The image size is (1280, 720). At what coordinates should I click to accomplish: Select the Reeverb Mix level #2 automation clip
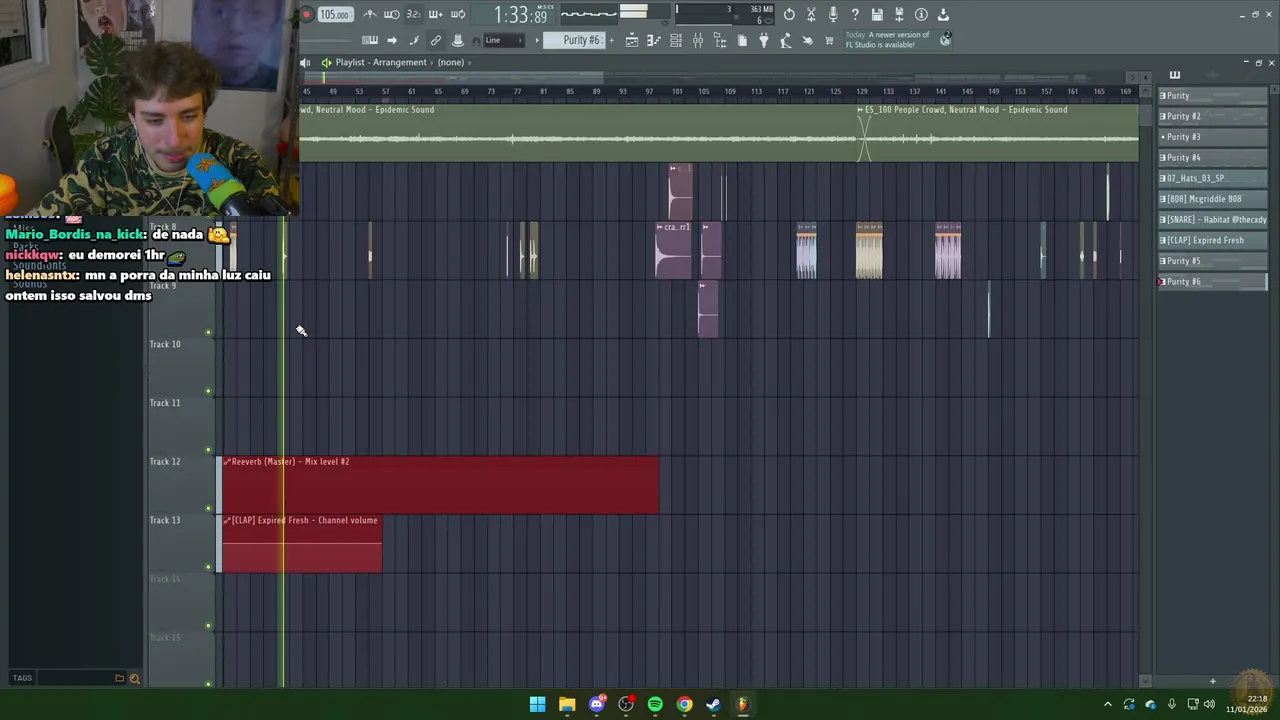coord(440,485)
